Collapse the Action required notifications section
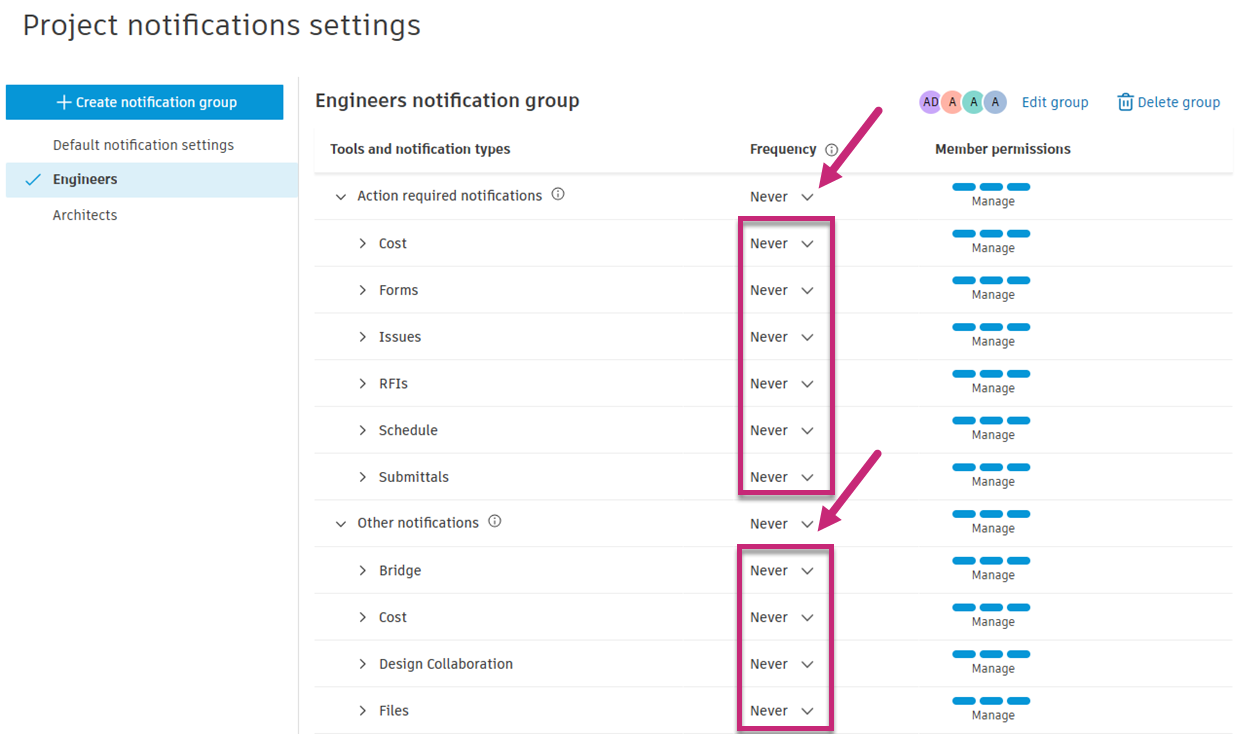Image resolution: width=1249 pixels, height=734 pixels. (341, 197)
